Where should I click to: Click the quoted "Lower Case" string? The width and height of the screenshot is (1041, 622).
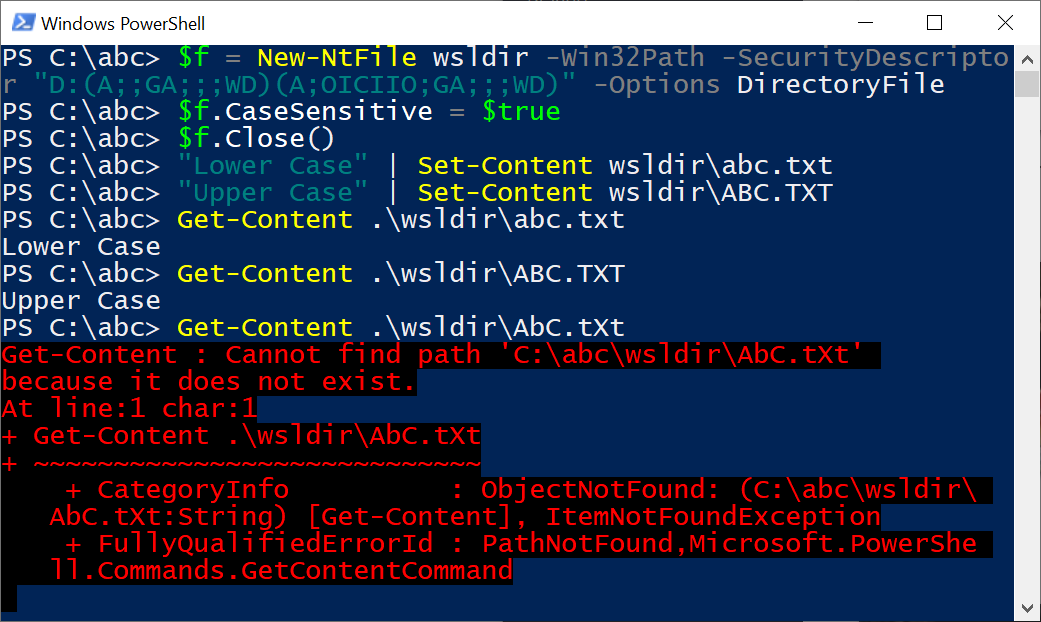272,166
